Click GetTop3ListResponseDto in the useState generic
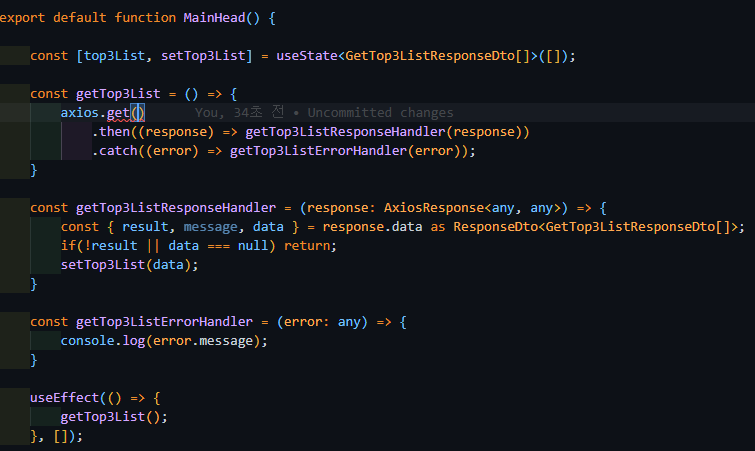This screenshot has width=755, height=451. pos(430,56)
